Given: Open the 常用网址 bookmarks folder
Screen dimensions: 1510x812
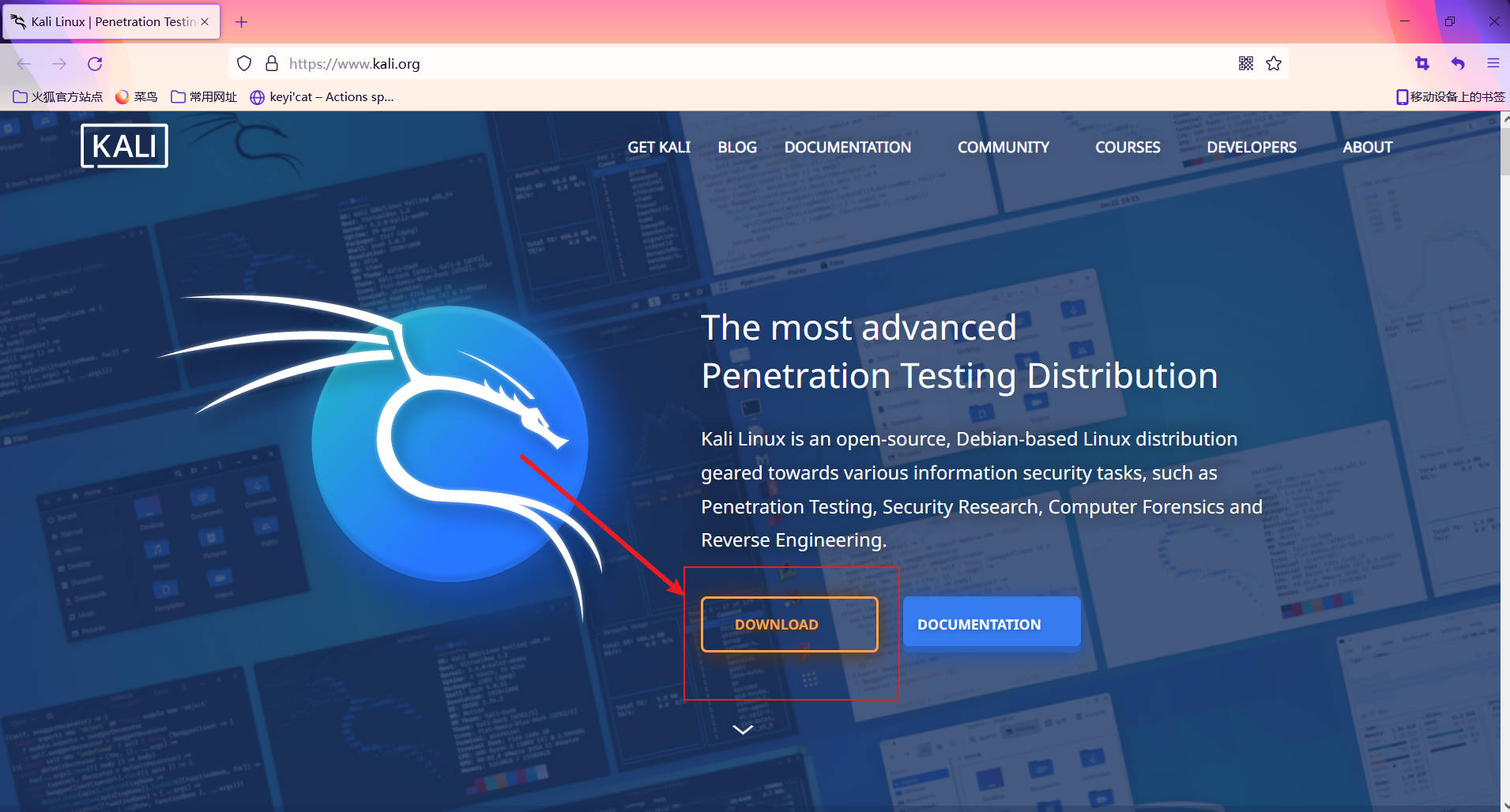Looking at the screenshot, I should point(204,97).
